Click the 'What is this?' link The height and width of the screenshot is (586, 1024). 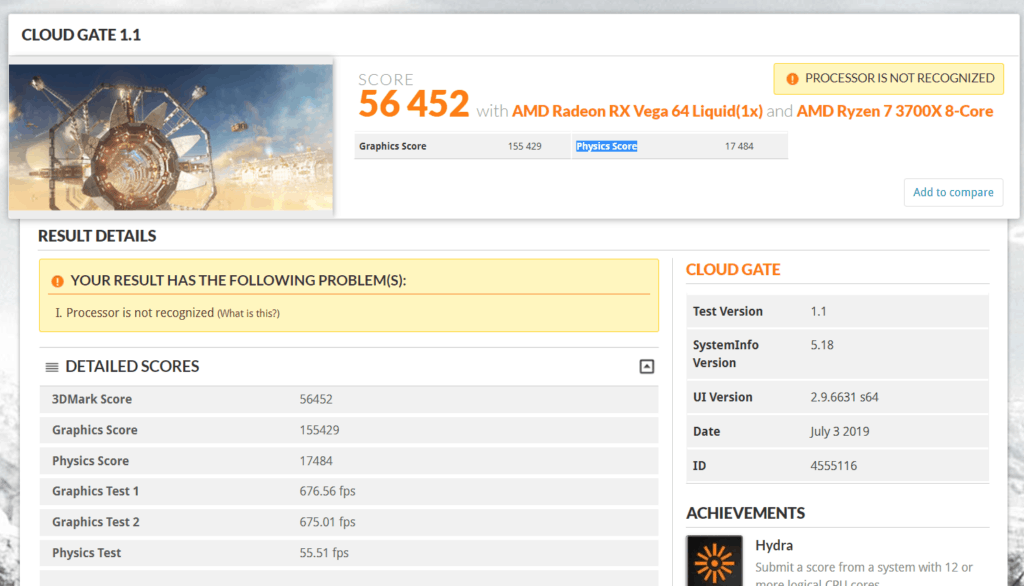[x=248, y=313]
